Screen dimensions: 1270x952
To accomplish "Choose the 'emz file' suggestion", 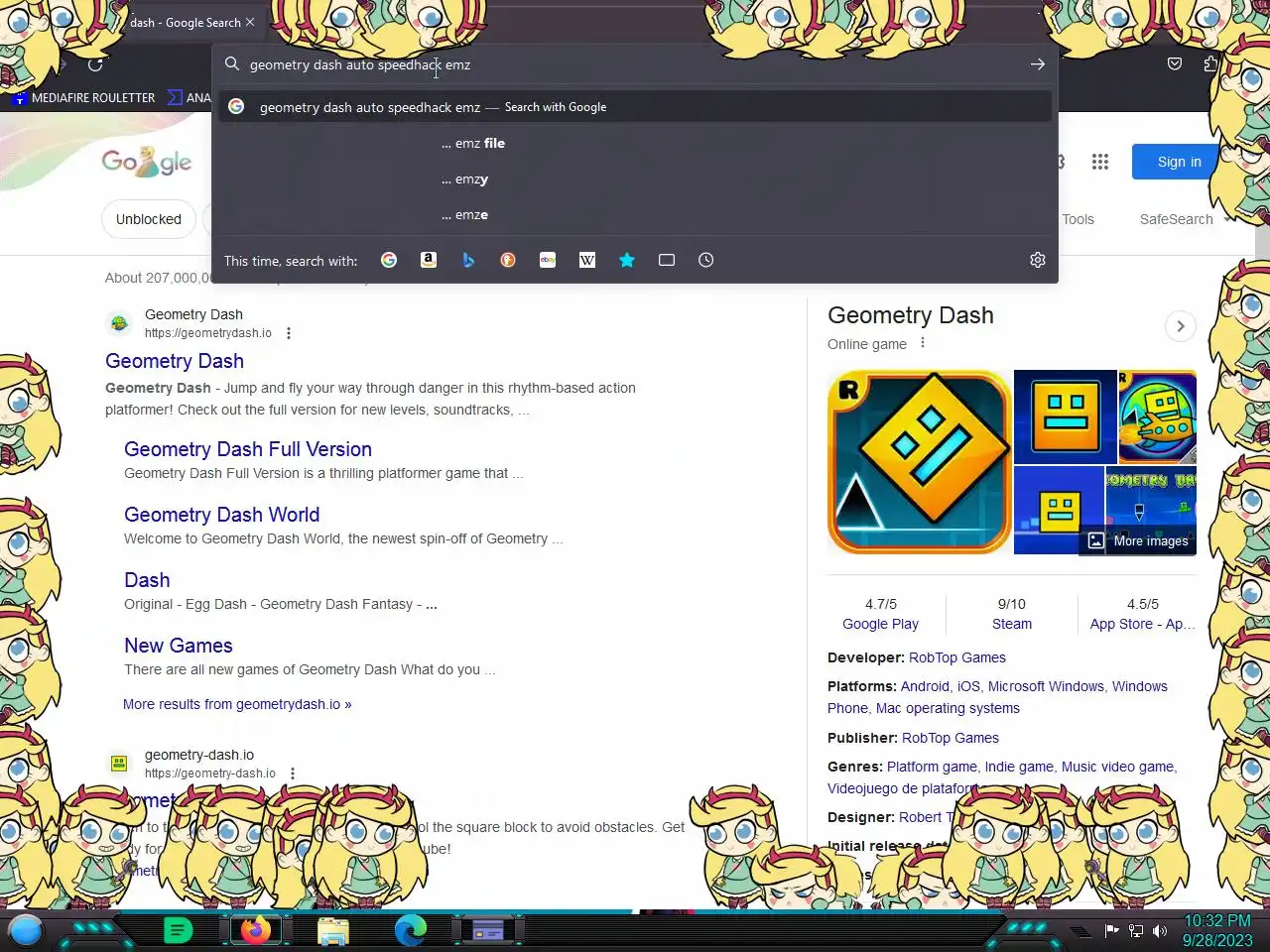I will 635,144.
